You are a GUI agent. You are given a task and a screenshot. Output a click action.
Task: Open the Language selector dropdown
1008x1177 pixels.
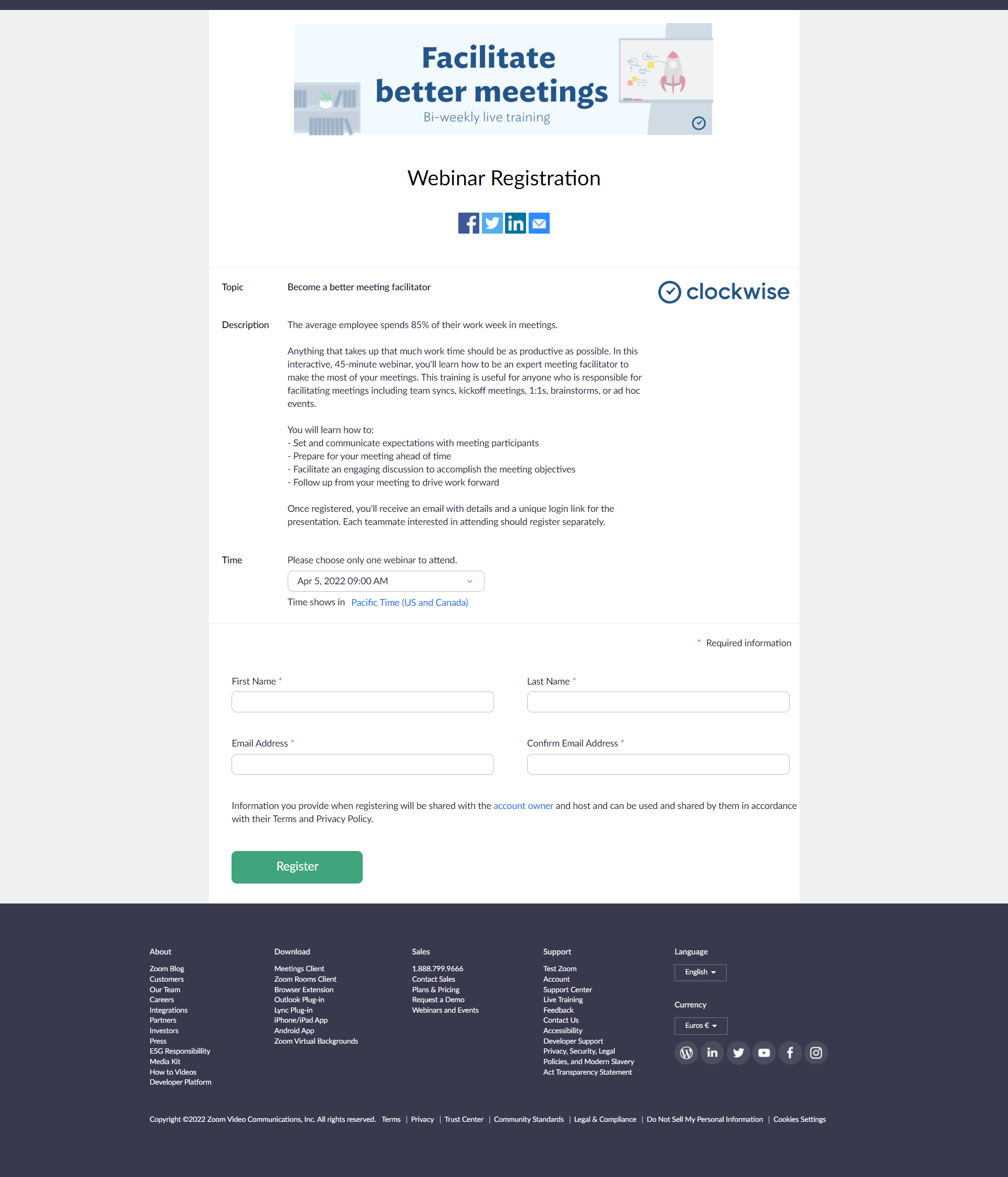(700, 971)
